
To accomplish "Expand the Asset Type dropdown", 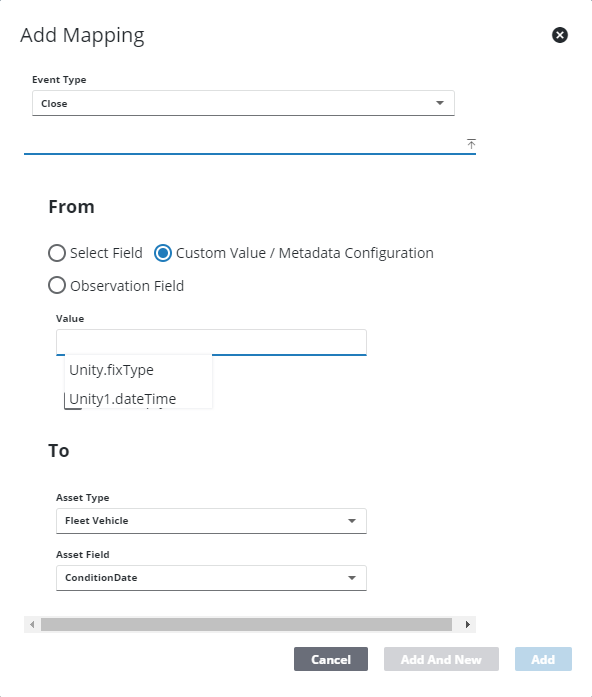I will pos(211,521).
